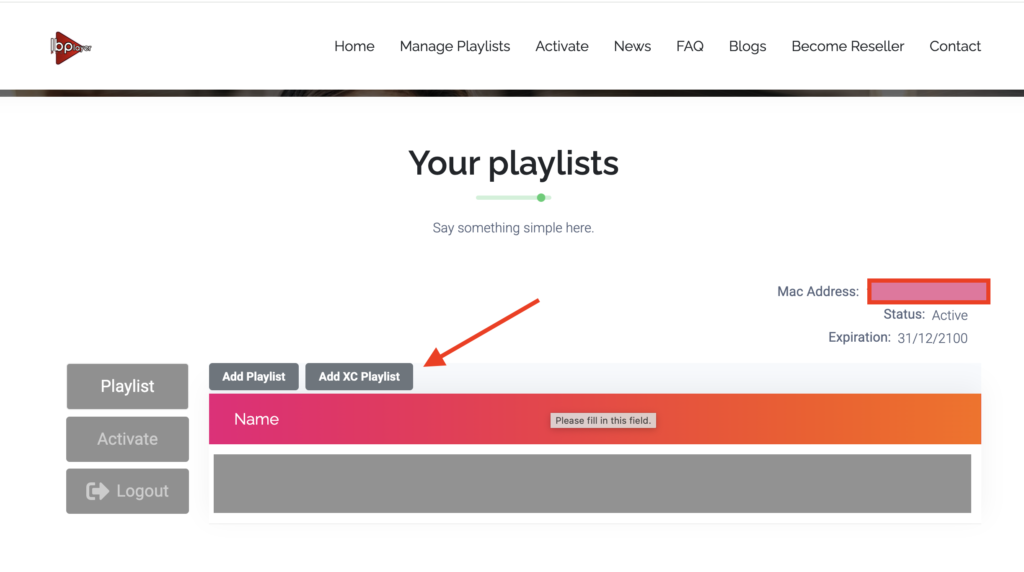Open Activate in the top navigation
The width and height of the screenshot is (1024, 572).
click(x=561, y=46)
